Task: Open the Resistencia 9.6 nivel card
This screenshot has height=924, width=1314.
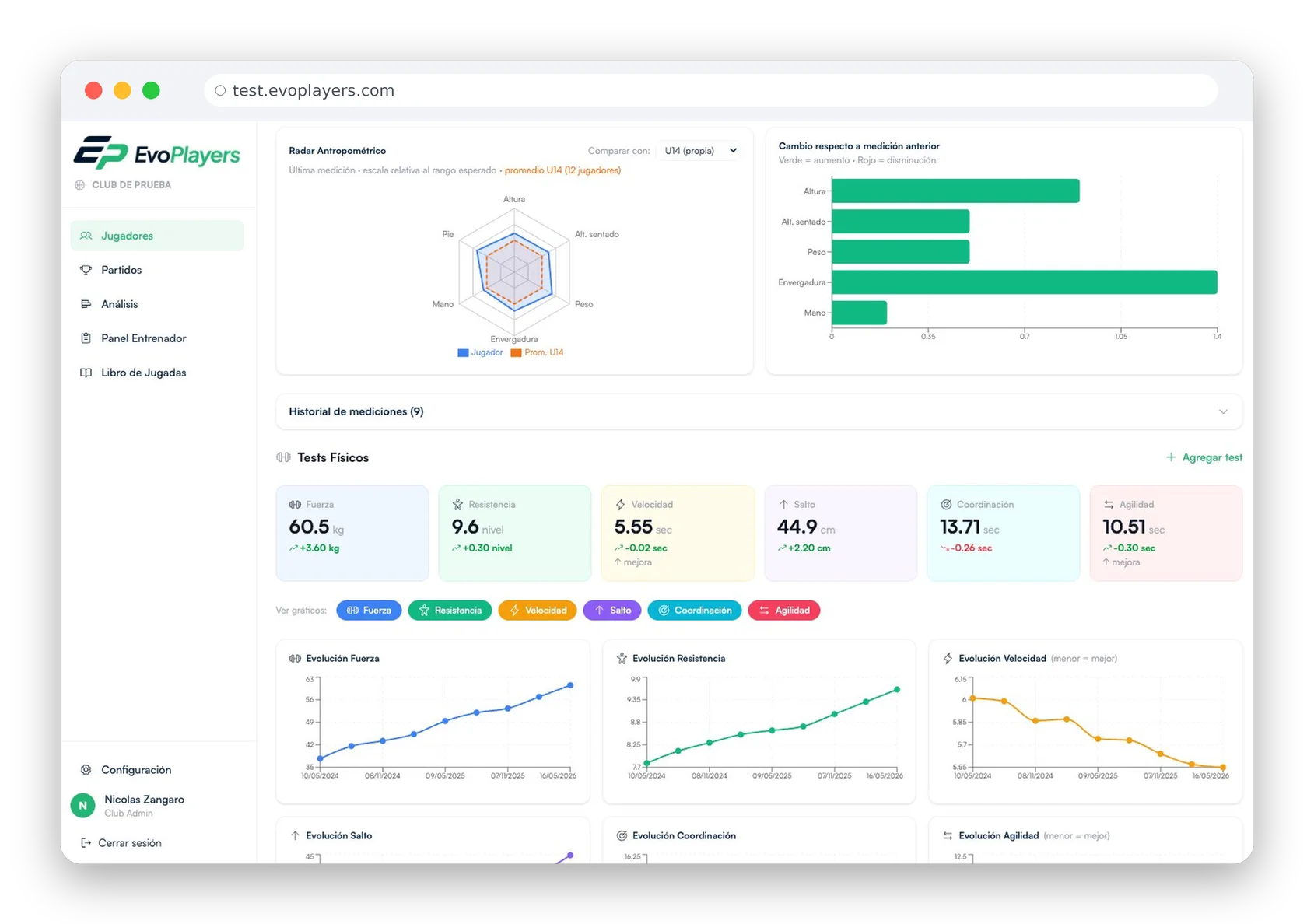Action: click(515, 534)
